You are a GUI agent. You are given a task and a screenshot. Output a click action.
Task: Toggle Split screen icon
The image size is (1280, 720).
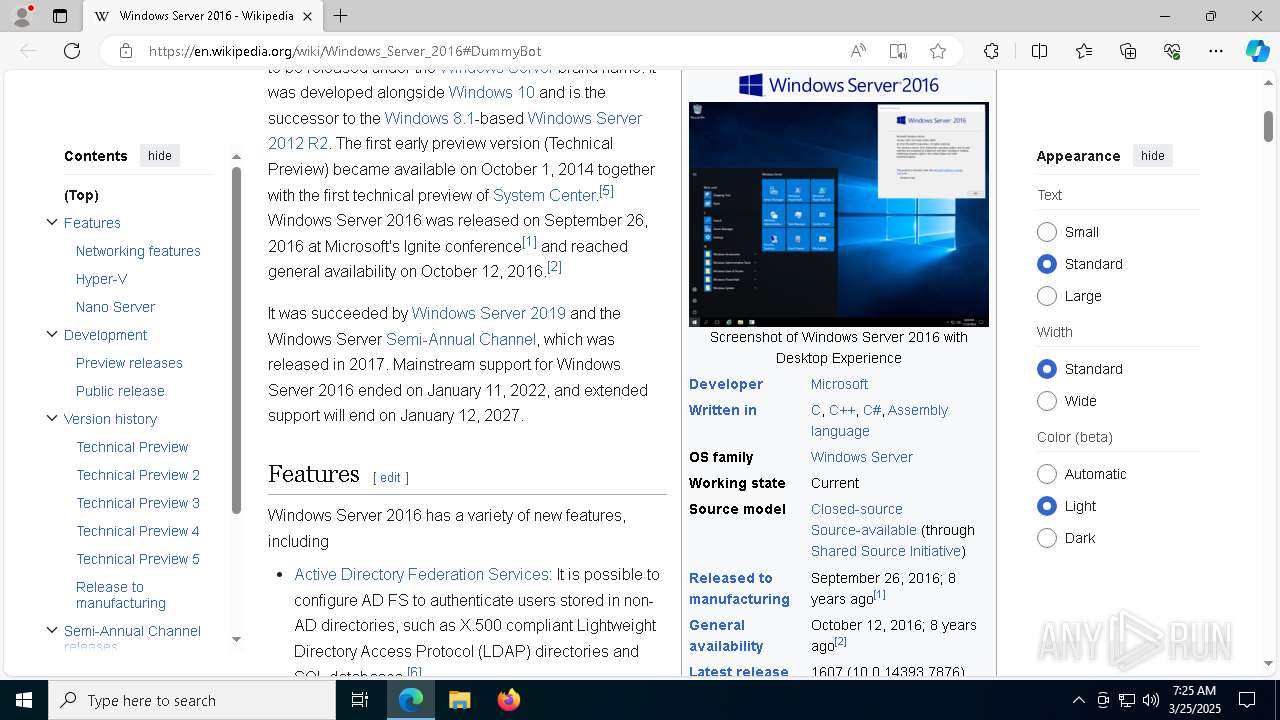click(x=1039, y=51)
